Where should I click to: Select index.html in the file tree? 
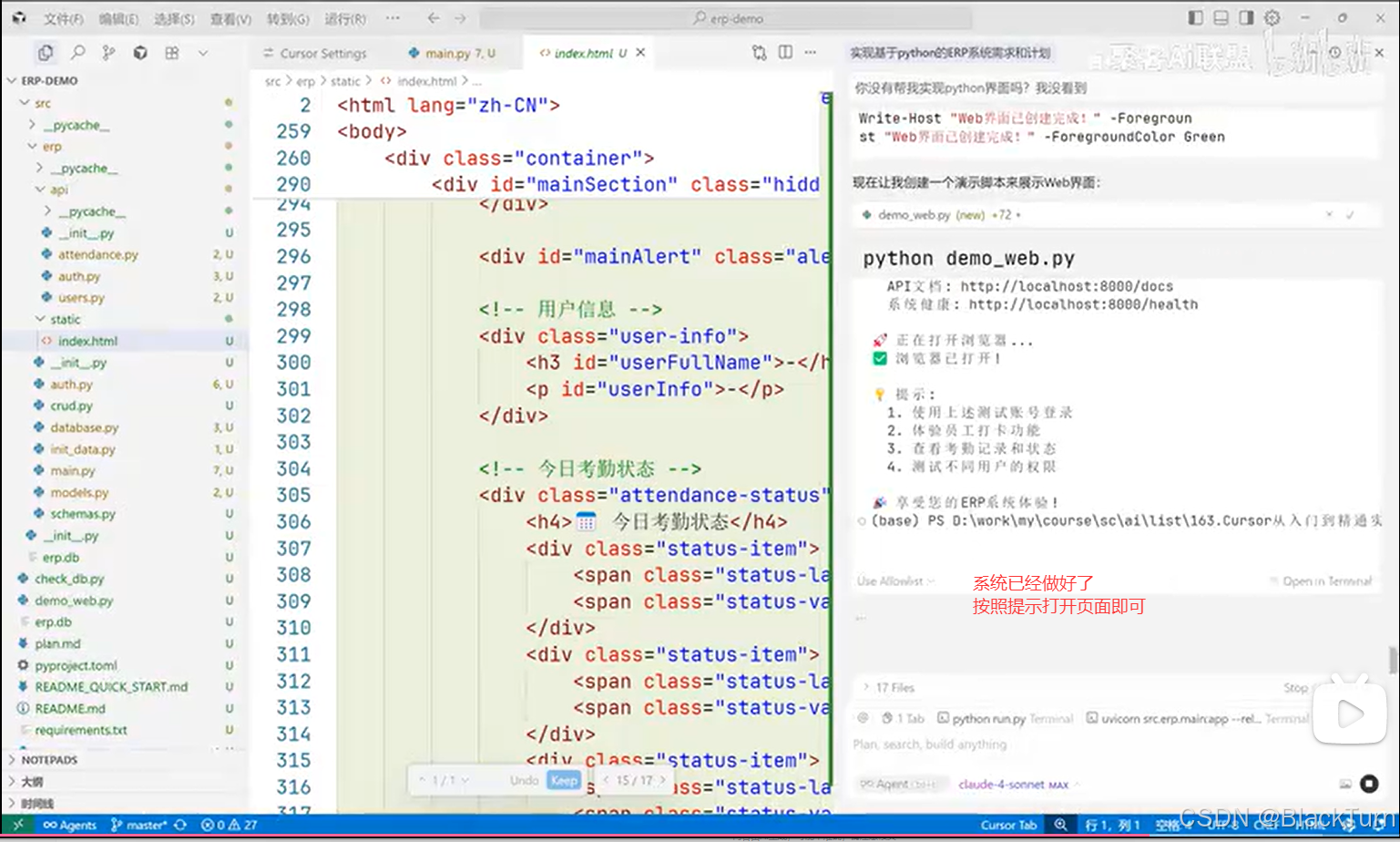tap(87, 341)
